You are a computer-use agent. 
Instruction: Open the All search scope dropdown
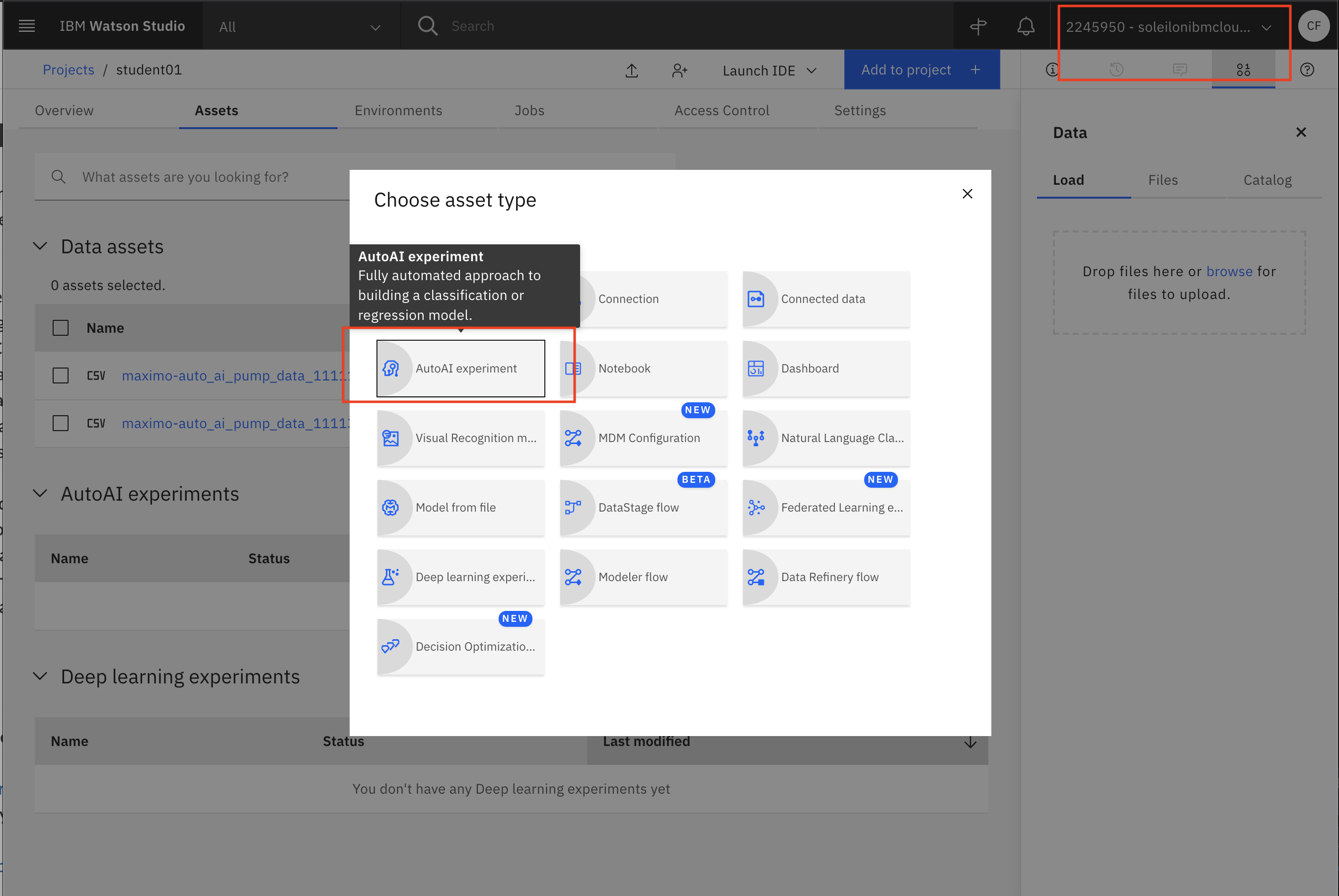pyautogui.click(x=301, y=26)
